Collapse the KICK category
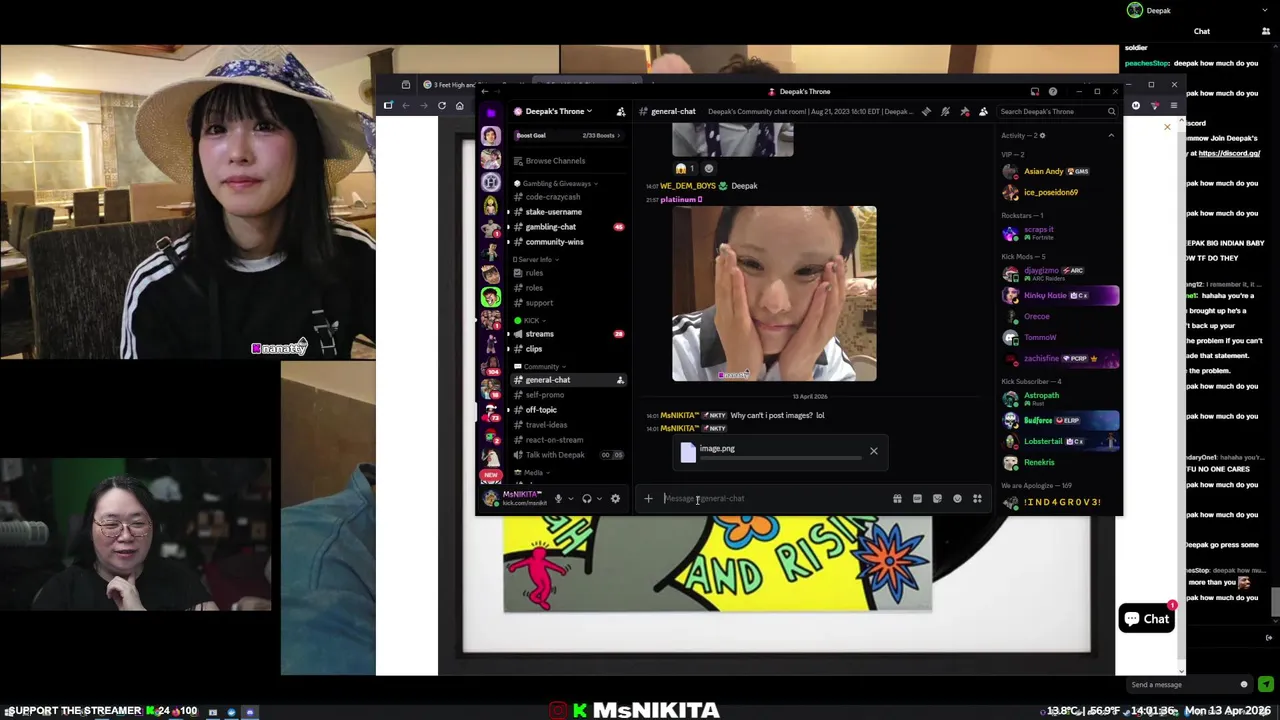This screenshot has height=720, width=1280. tap(531, 320)
